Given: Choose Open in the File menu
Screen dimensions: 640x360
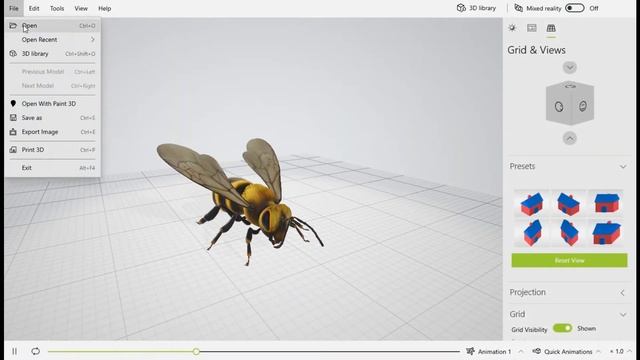Looking at the screenshot, I should 53,26.
